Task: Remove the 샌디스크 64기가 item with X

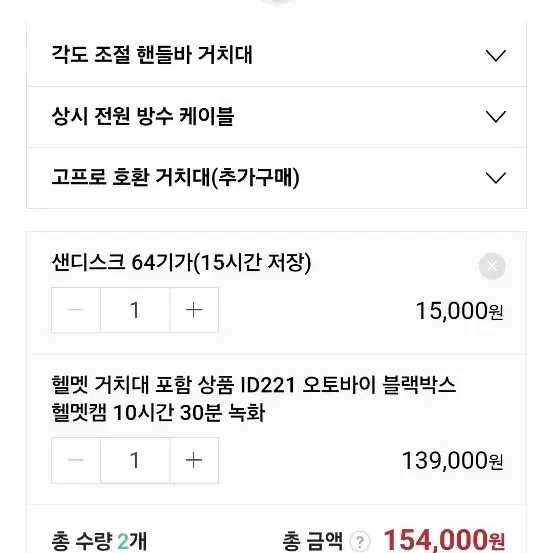Action: click(x=492, y=266)
